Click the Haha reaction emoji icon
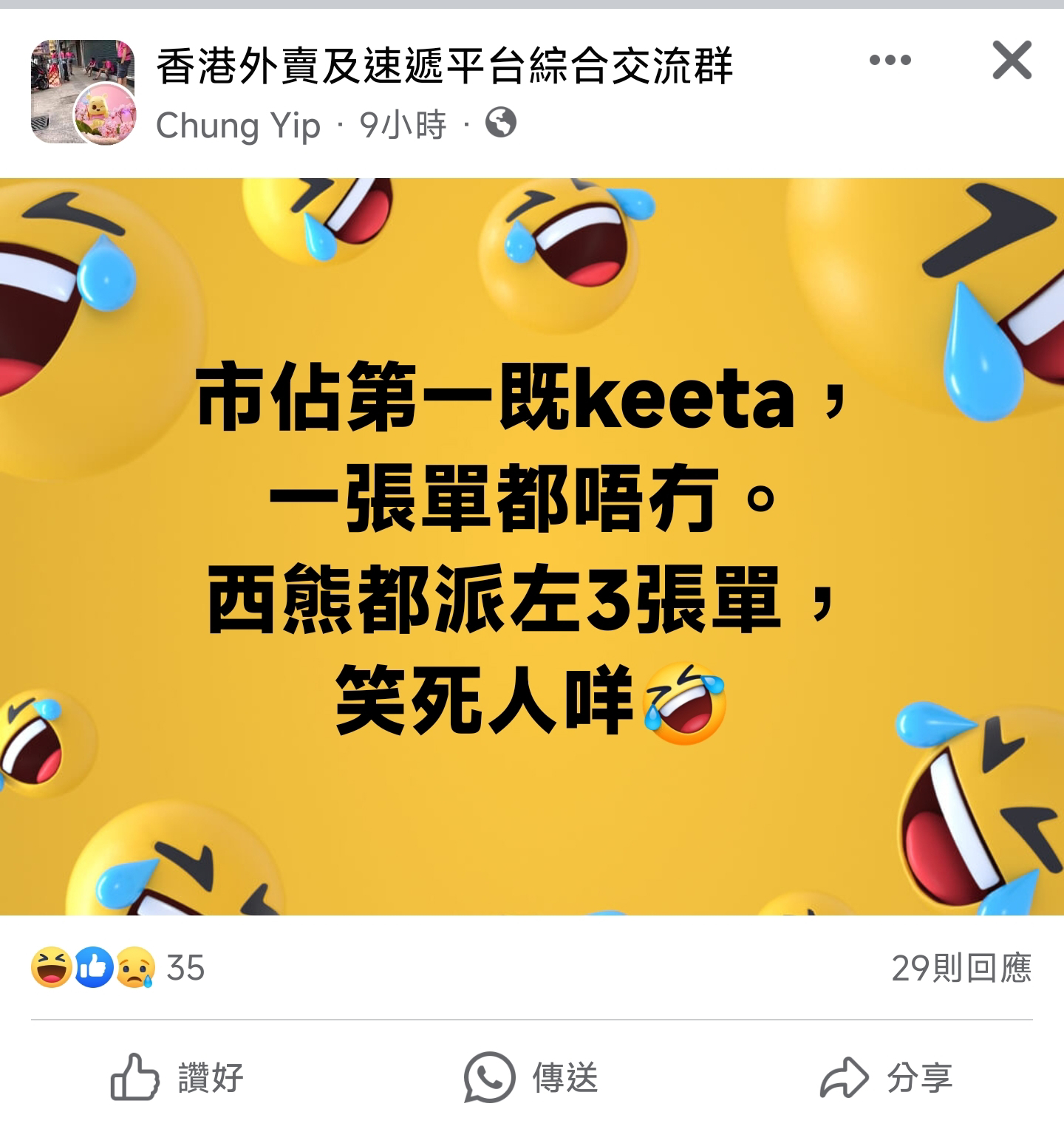This screenshot has width=1064, height=1129. (x=51, y=967)
